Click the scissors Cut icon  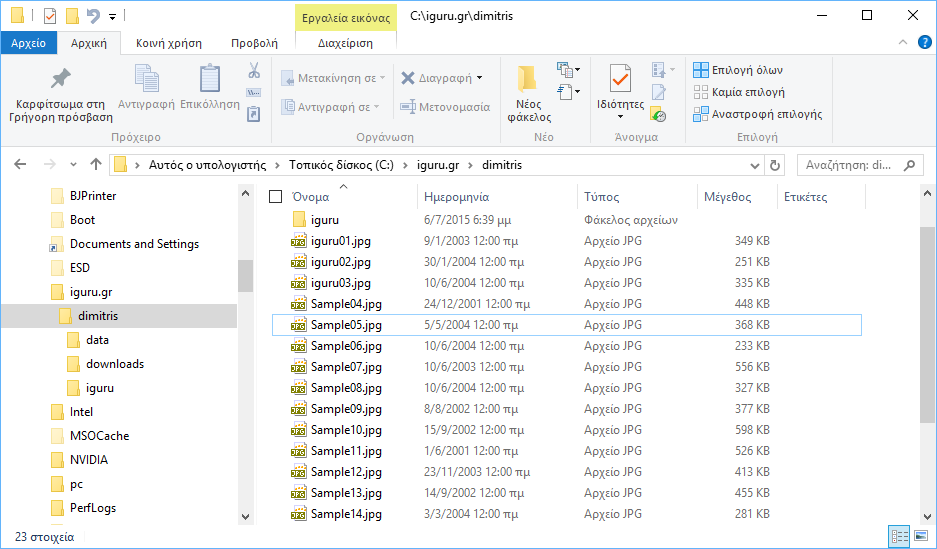coord(253,71)
